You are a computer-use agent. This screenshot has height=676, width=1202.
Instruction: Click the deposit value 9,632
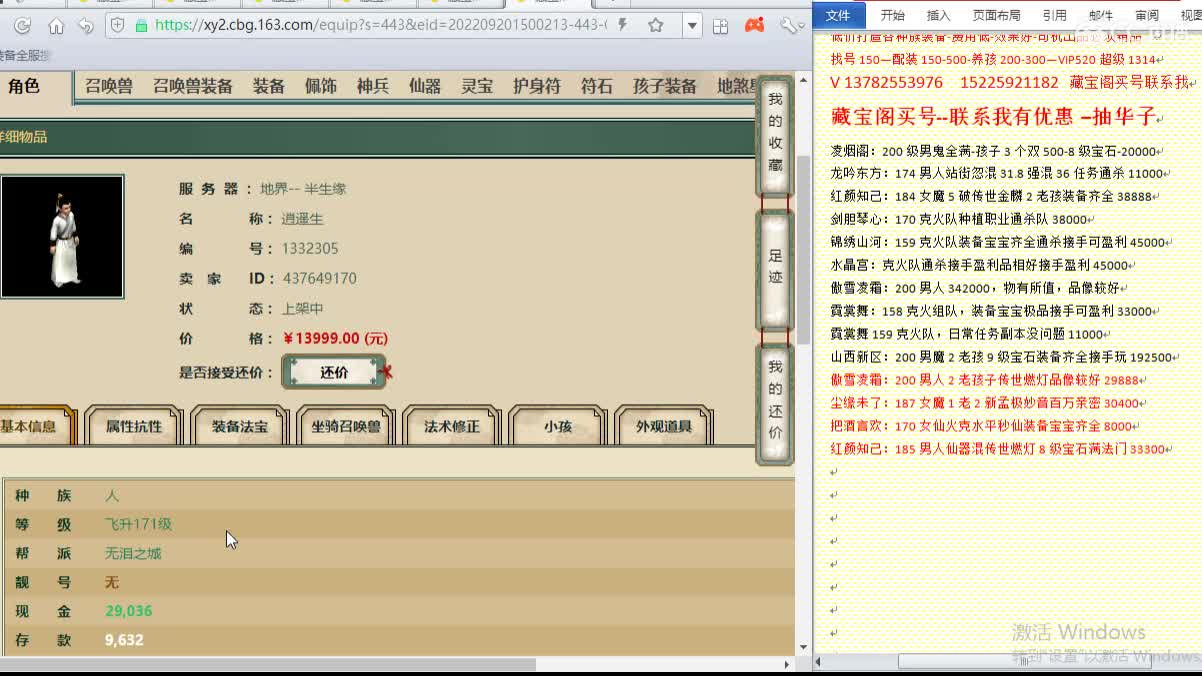click(124, 640)
